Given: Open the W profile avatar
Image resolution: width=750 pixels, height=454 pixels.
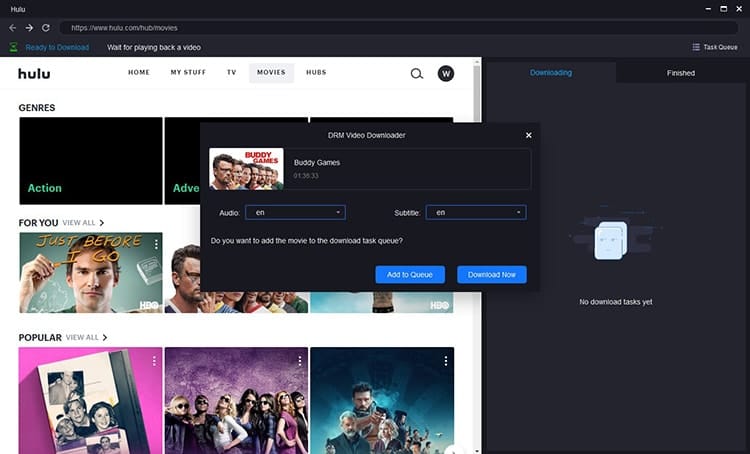Looking at the screenshot, I should tap(446, 73).
